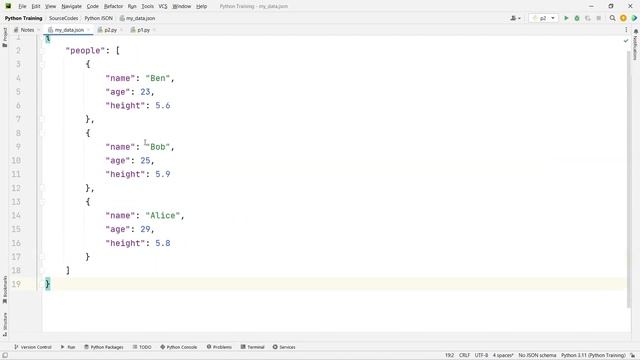Toggle tool window bars icon in the status bar corner

pyautogui.click(x=5, y=355)
